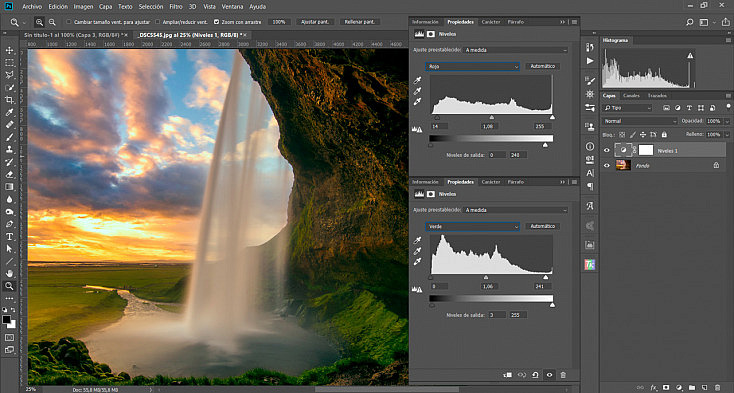Open lower 'Ajuste preestablecido' A medida dropdown

pos(515,210)
